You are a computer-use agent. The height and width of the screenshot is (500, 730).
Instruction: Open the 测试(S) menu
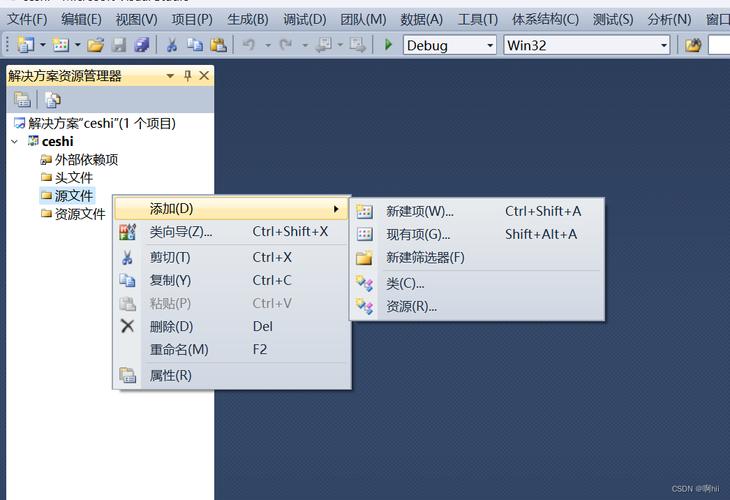click(x=613, y=20)
